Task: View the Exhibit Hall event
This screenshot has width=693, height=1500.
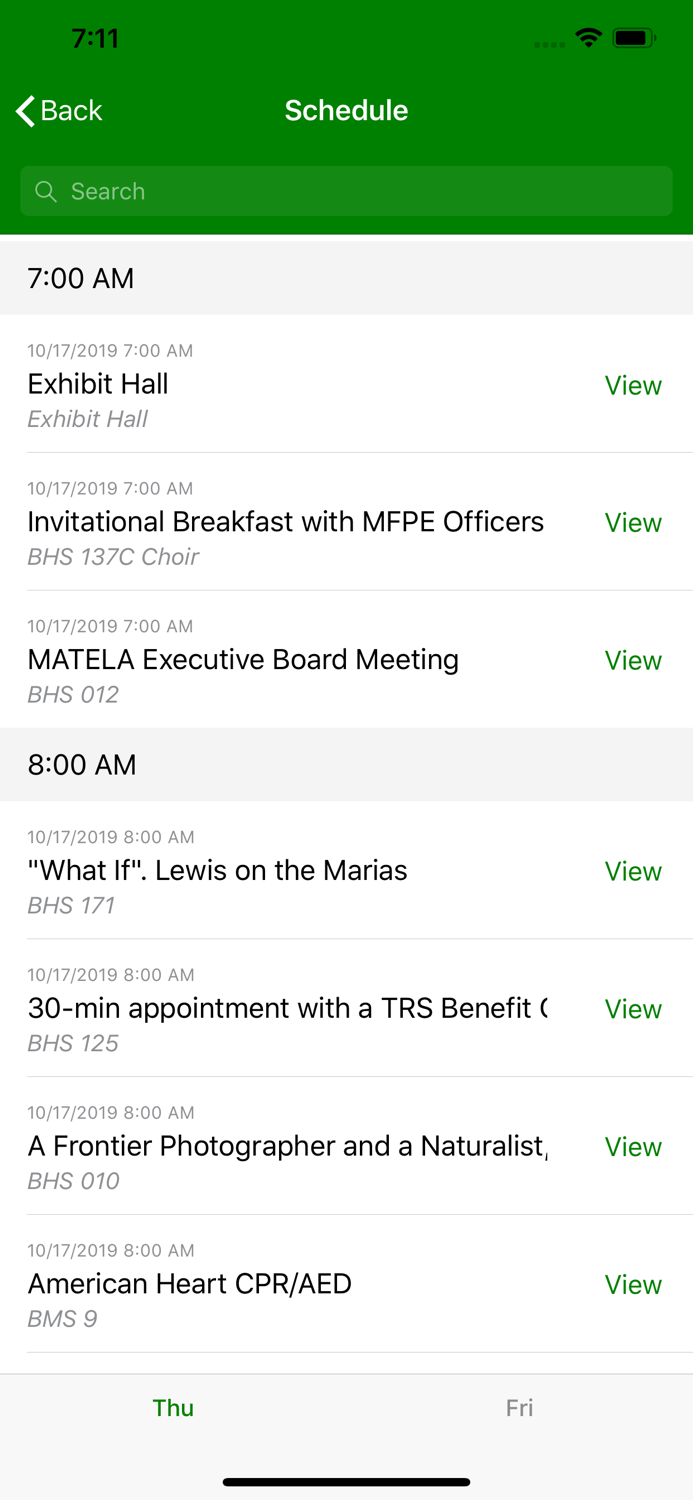Action: [633, 385]
